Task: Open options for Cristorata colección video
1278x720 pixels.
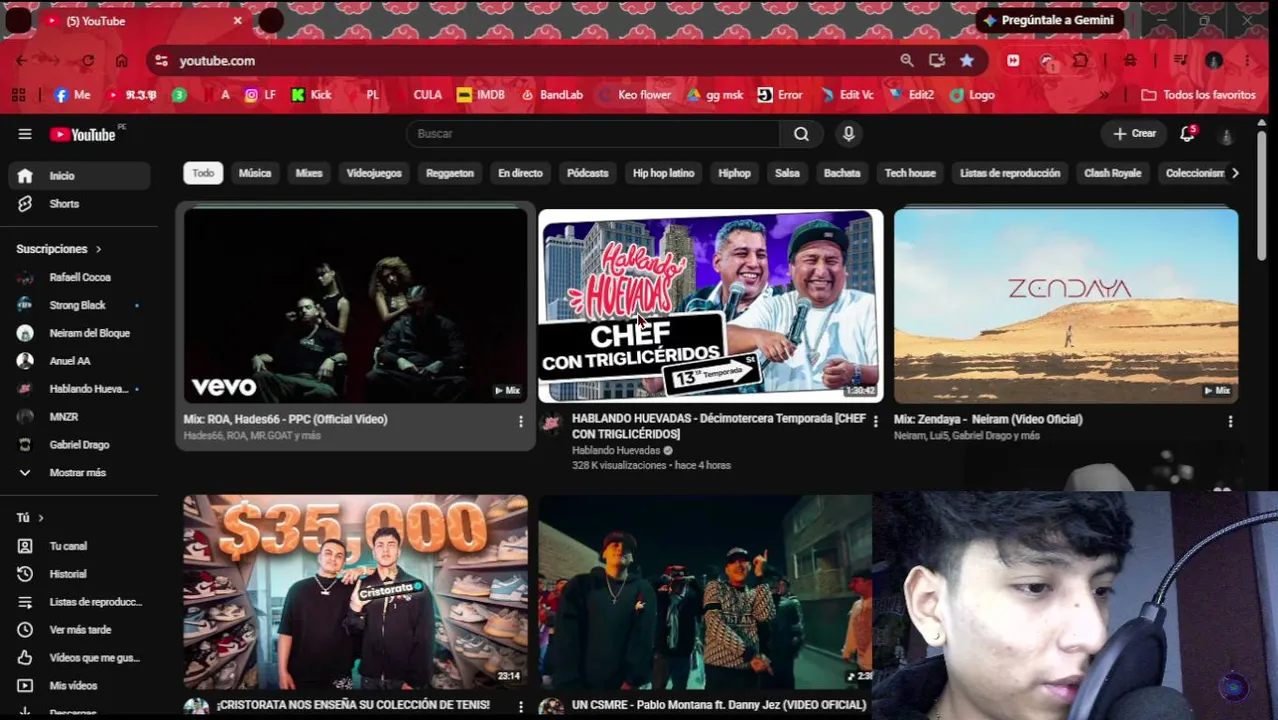Action: (520, 706)
